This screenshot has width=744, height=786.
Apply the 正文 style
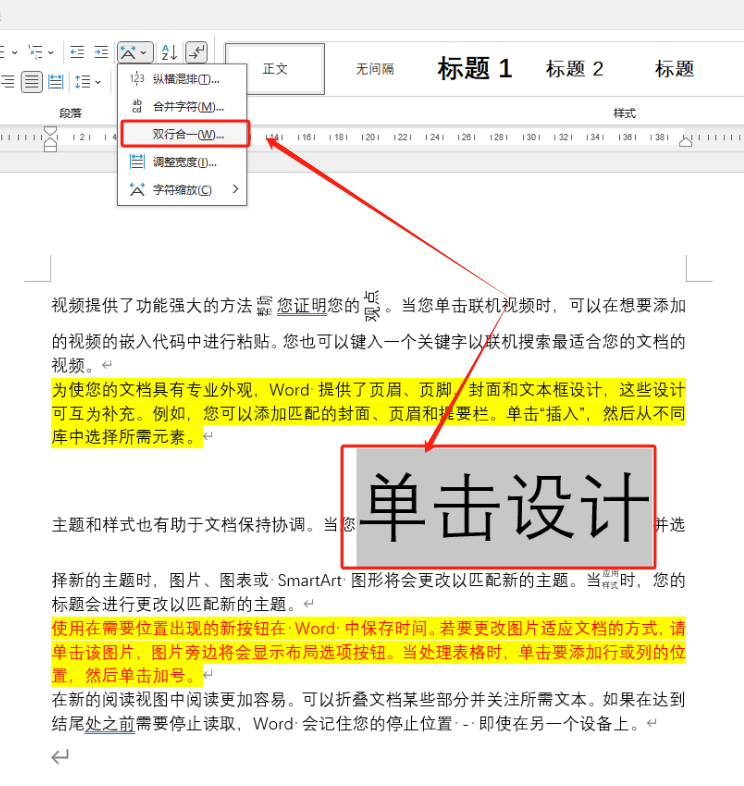tap(275, 69)
